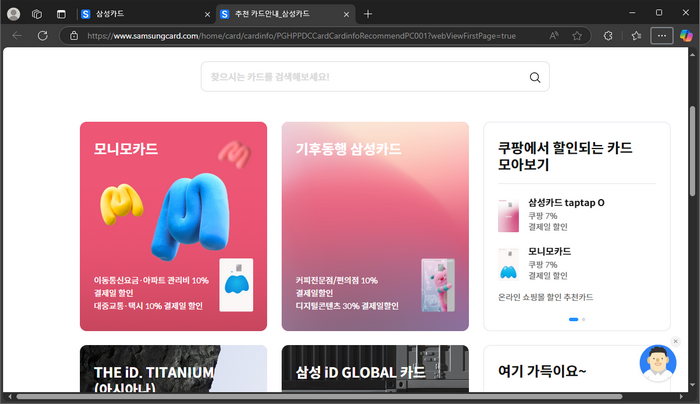This screenshot has width=700, height=404.
Task: Click 디지털콘텐츠 30% 결제일할인 text
Action: click(x=347, y=306)
